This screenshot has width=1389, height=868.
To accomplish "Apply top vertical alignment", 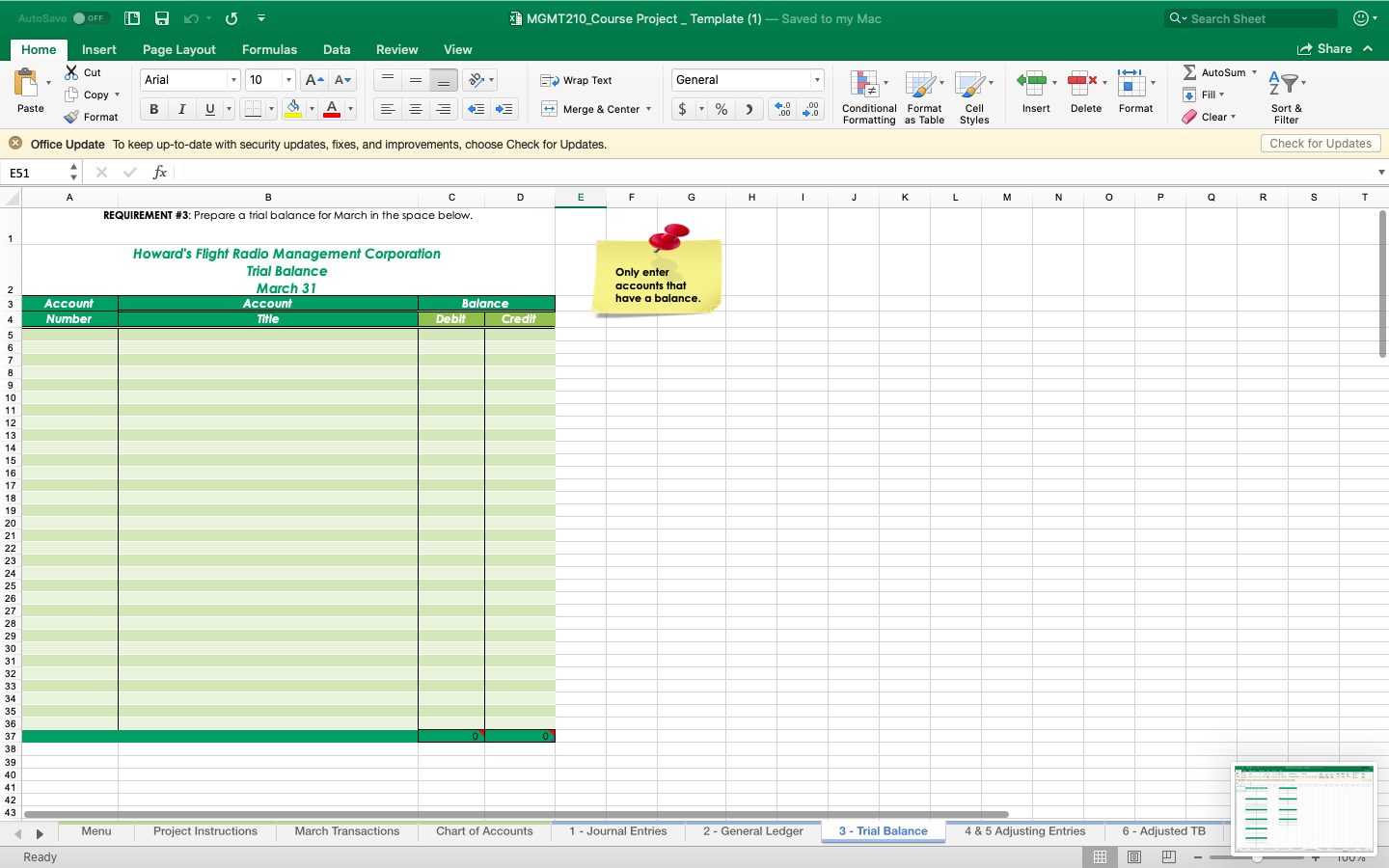I will coord(388,80).
